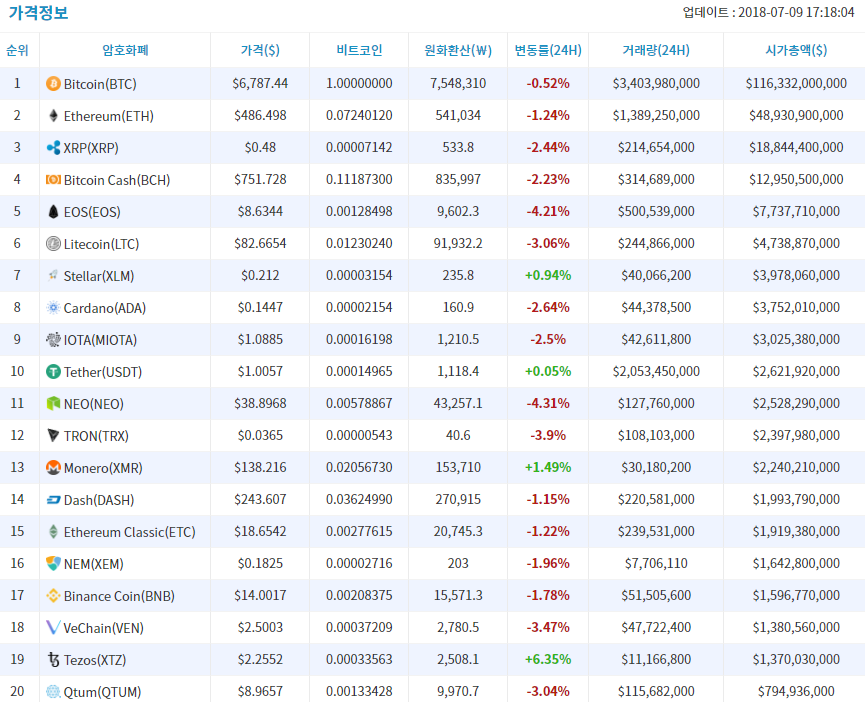Select Tether(USDT) coin name
Viewport: 865px width, 702px height.
[x=103, y=372]
